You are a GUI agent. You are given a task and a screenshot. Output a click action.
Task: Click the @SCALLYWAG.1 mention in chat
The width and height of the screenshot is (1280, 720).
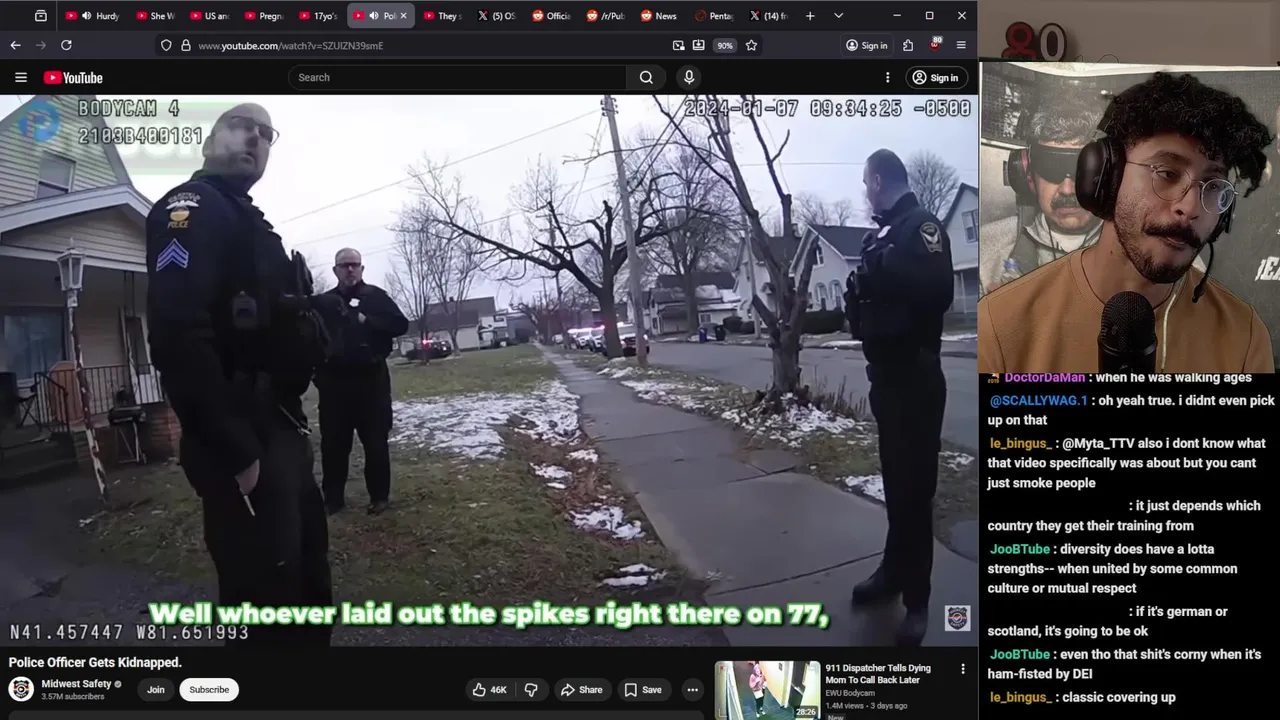pos(1038,400)
